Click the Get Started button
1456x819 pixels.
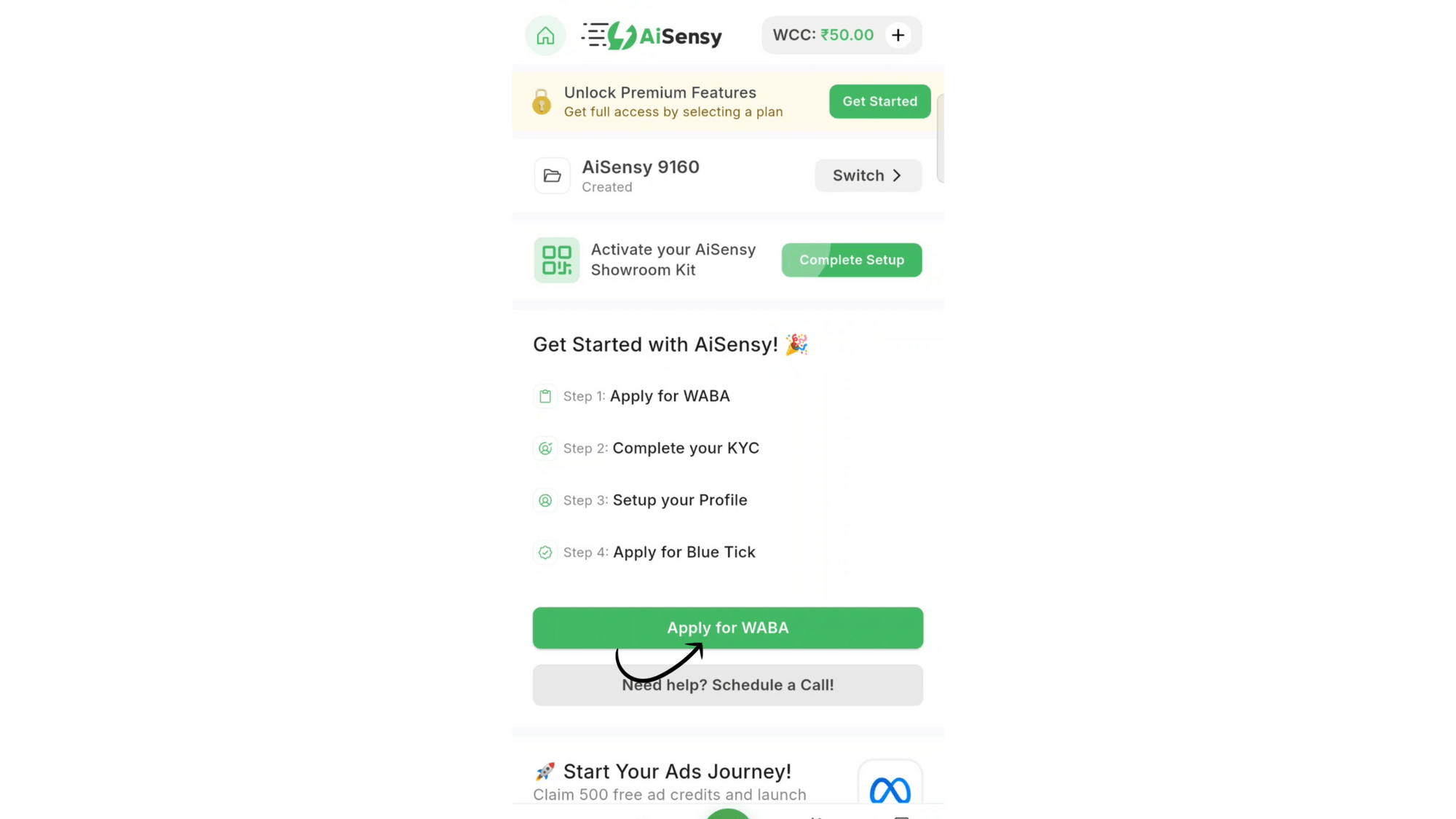point(879,101)
